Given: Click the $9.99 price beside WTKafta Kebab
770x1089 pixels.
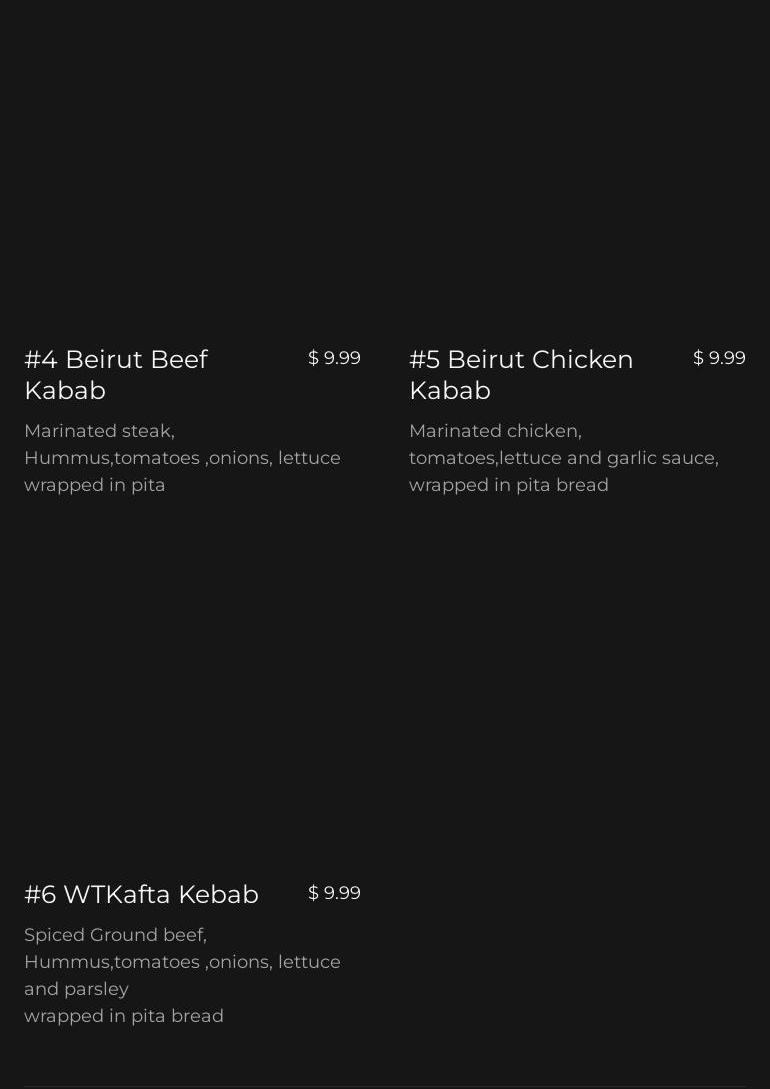Looking at the screenshot, I should pyautogui.click(x=334, y=893).
